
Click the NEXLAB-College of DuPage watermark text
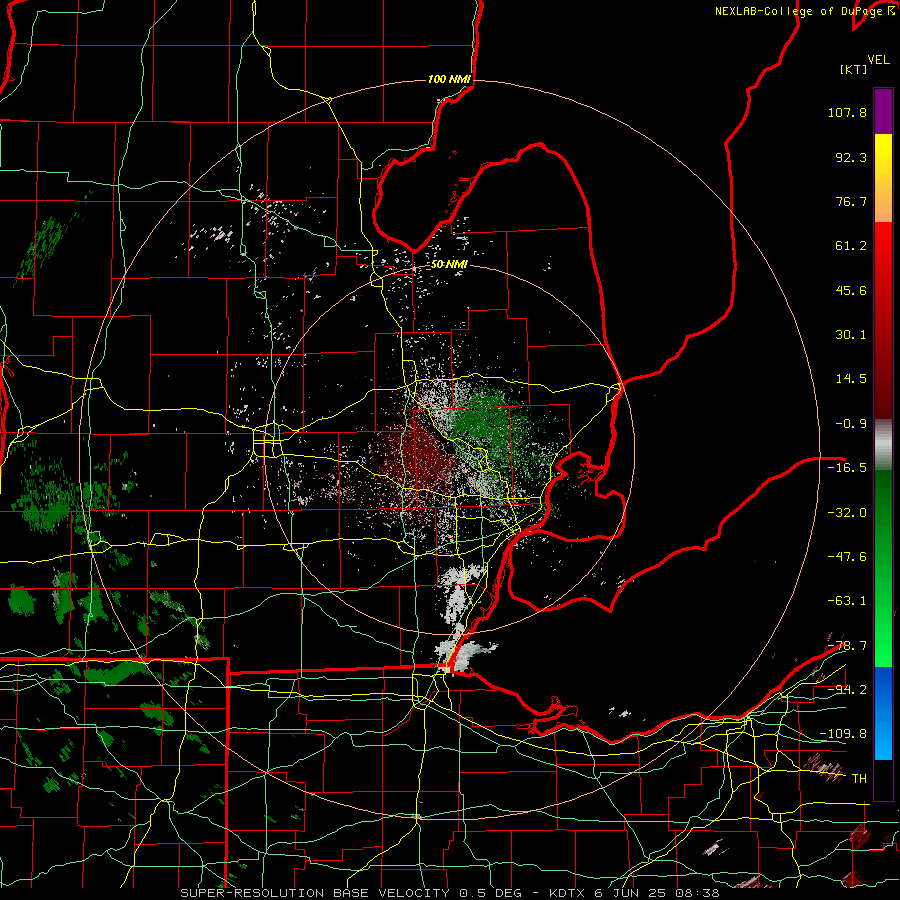pos(804,11)
